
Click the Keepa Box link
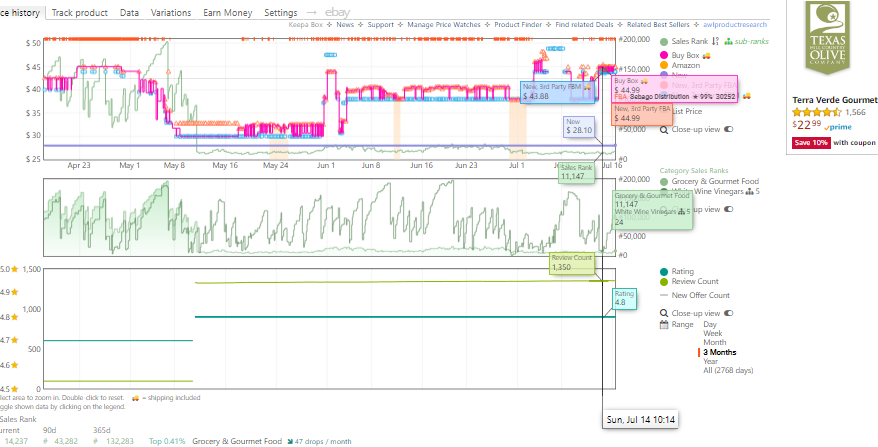click(x=306, y=25)
